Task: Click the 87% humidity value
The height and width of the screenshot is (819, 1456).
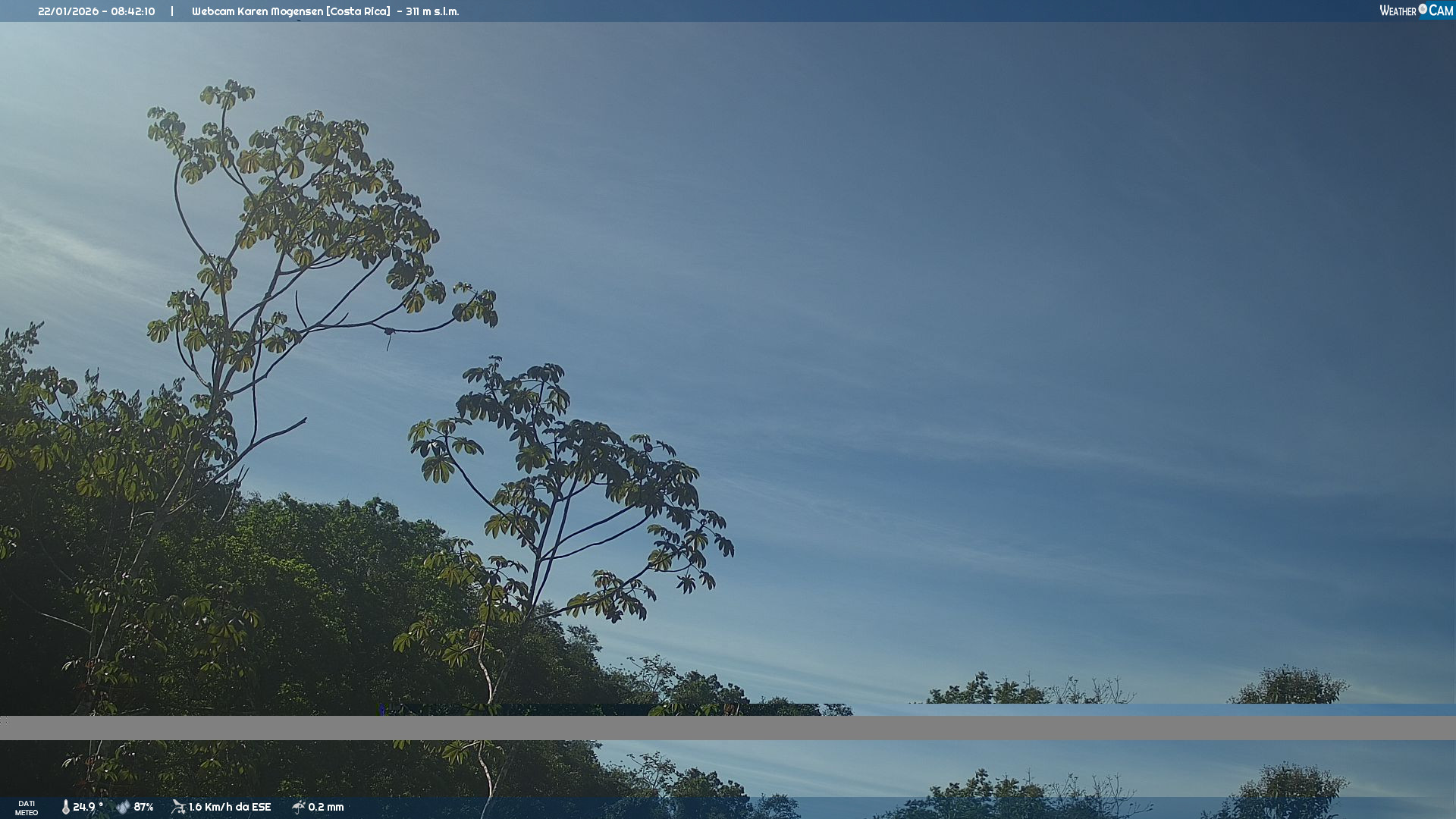Action: pyautogui.click(x=143, y=807)
